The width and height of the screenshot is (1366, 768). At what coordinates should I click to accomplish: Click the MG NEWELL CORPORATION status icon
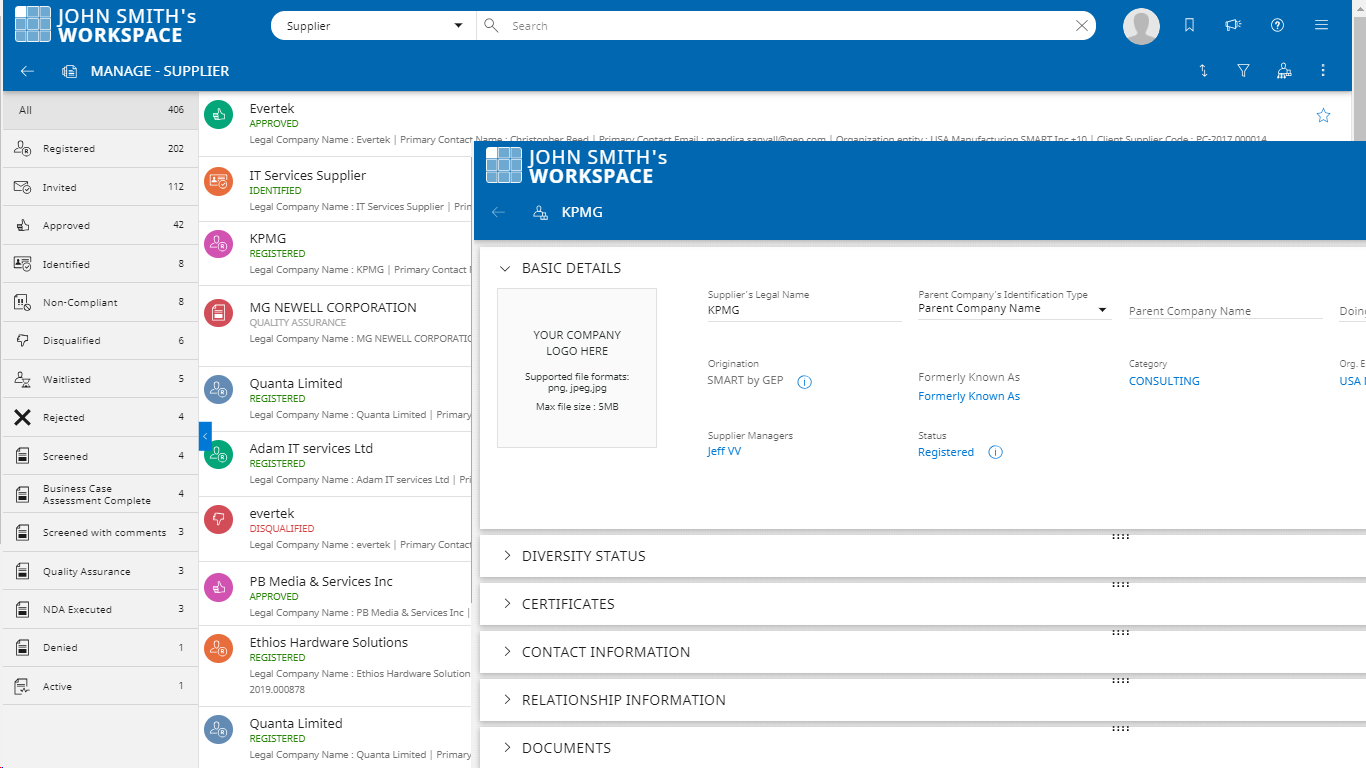pos(218,313)
